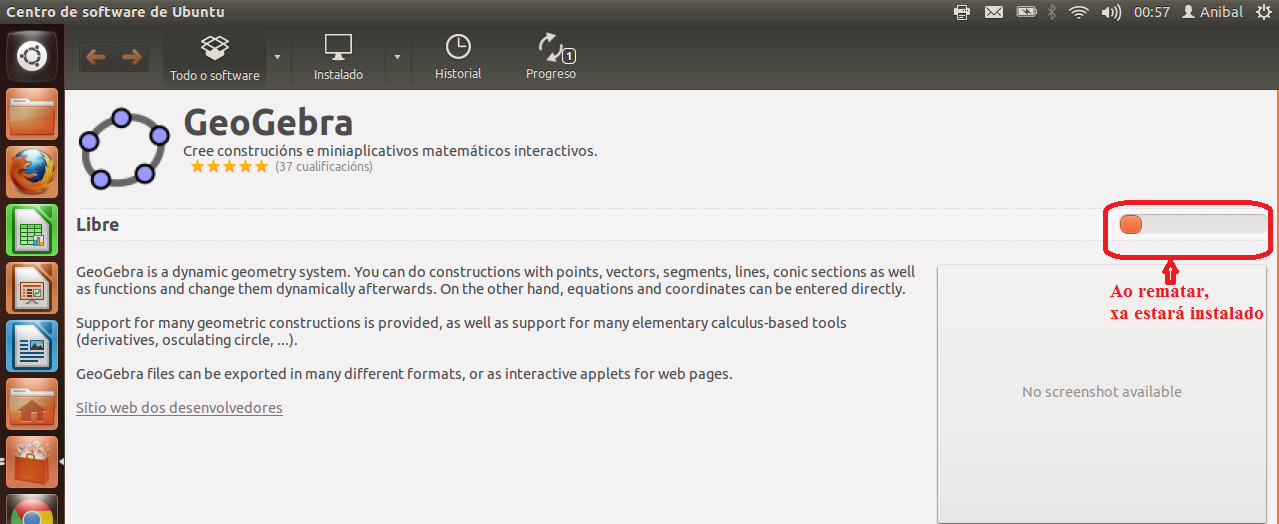Screen dimensions: 1279x524
Task: Click the forward arrow navigation button
Action: click(131, 57)
